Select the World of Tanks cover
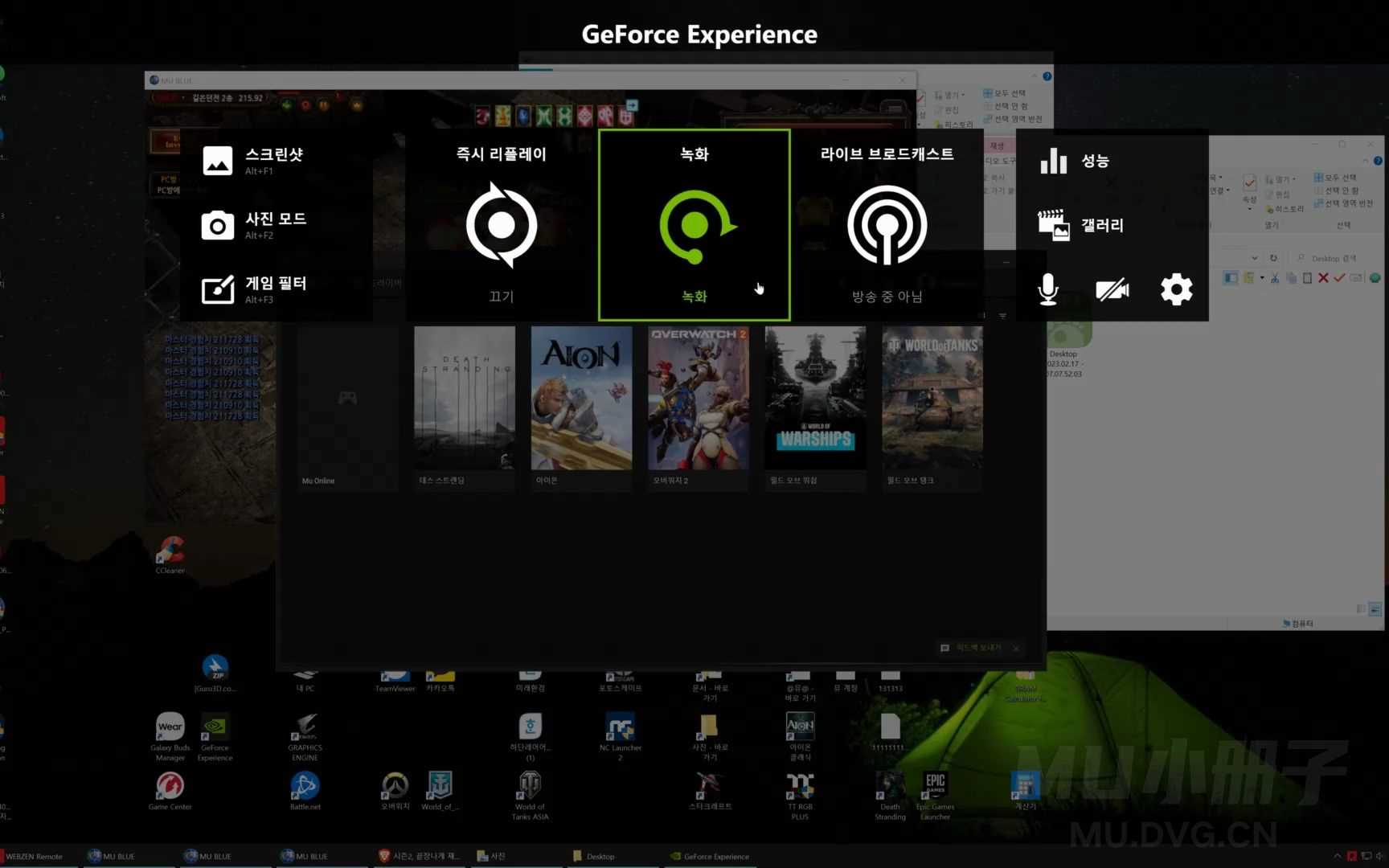1389x868 pixels. 932,398
